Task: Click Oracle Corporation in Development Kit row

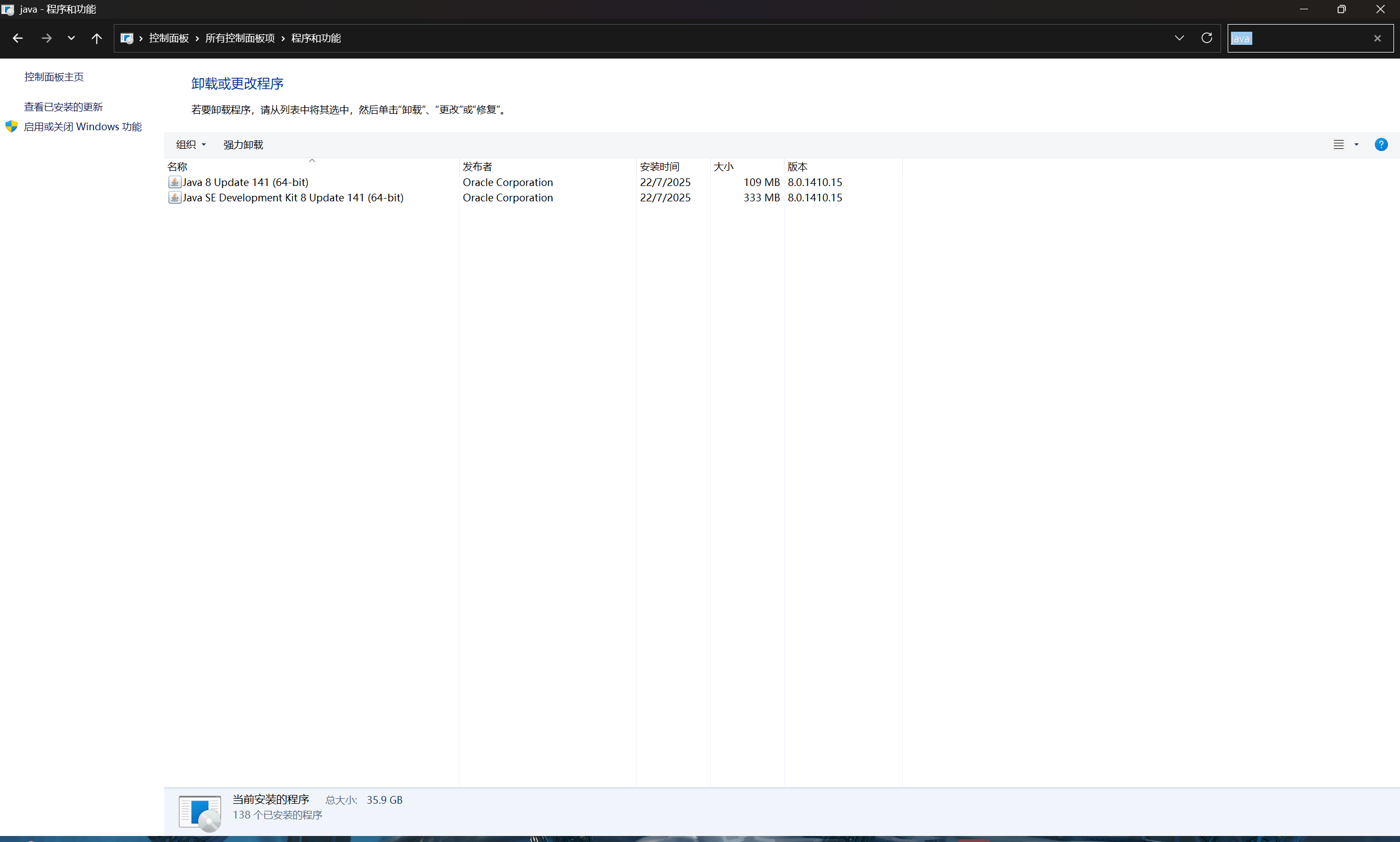Action: click(508, 198)
